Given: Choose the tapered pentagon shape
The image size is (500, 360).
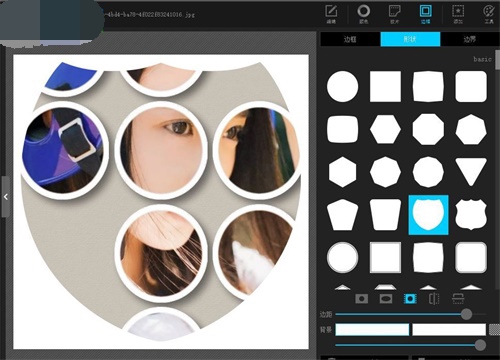Looking at the screenshot, I should click(x=343, y=215).
